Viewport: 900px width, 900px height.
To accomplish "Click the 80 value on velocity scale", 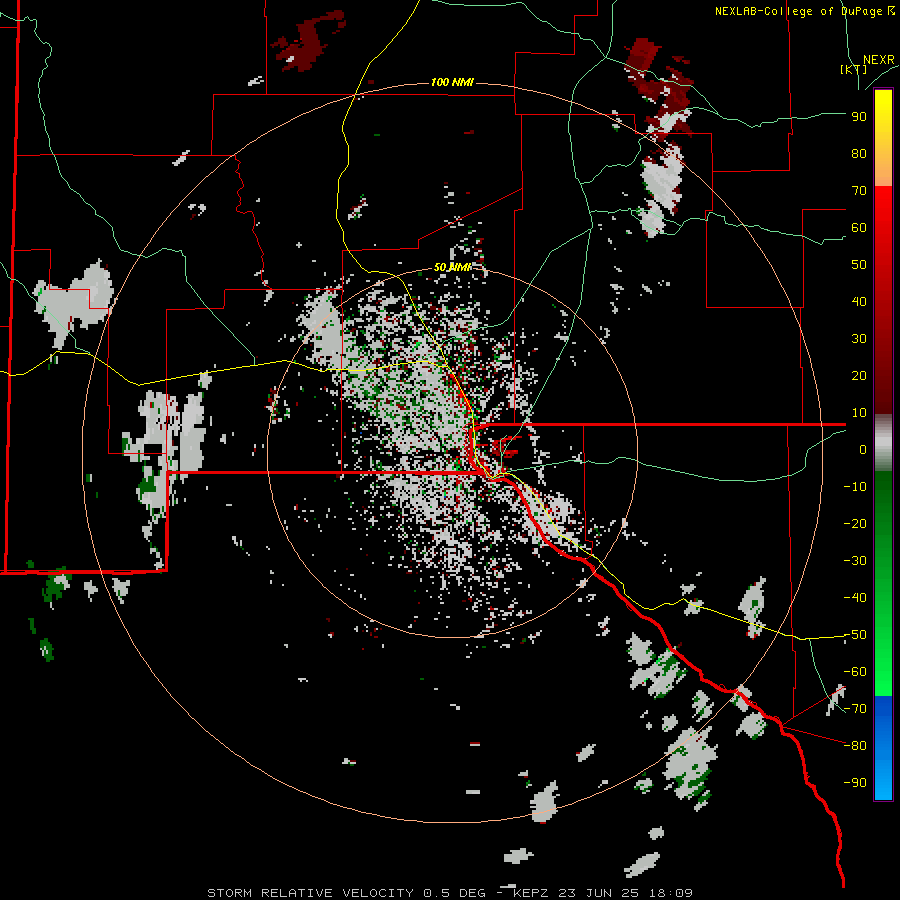I will [x=859, y=154].
